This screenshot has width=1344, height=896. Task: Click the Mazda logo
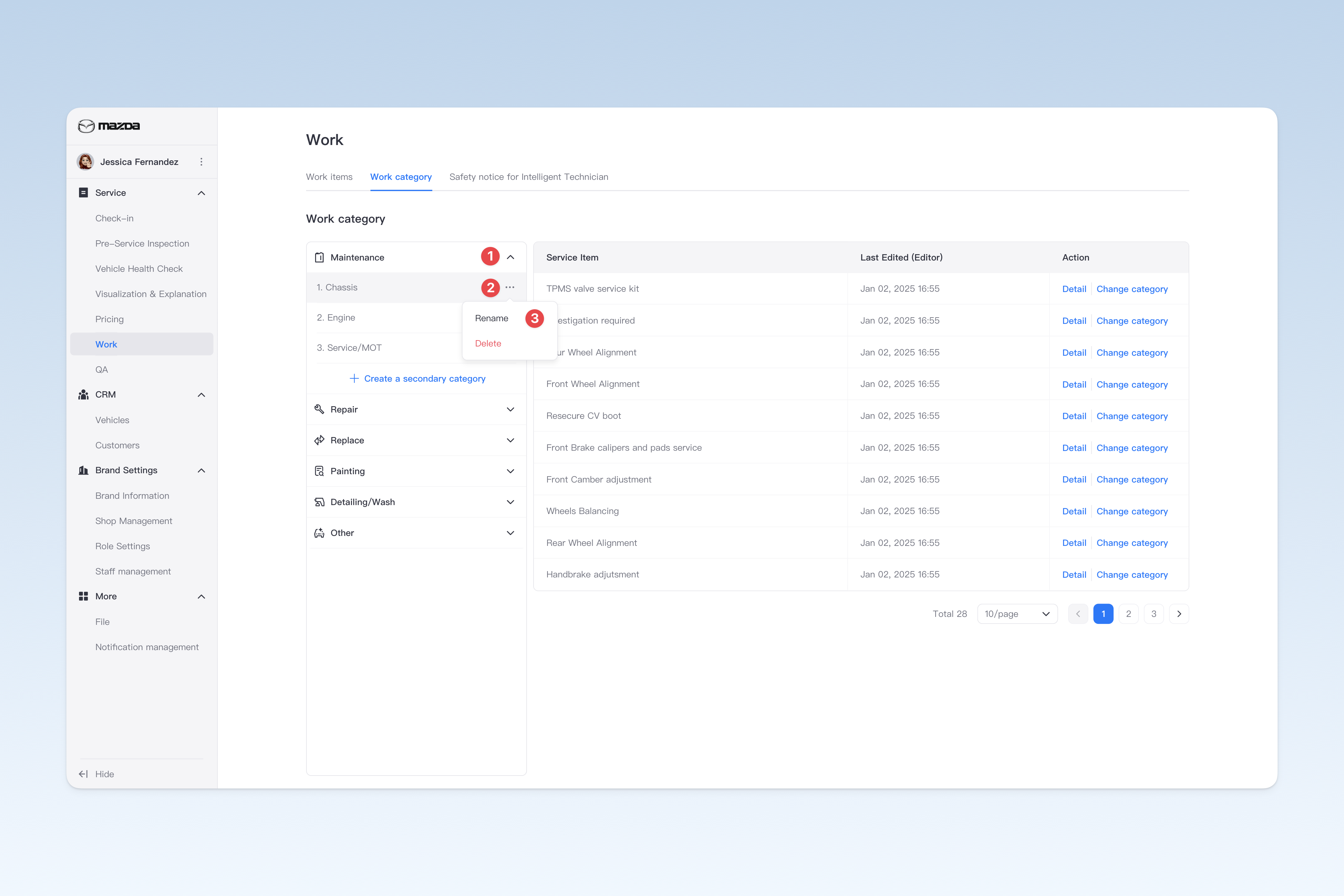[109, 126]
